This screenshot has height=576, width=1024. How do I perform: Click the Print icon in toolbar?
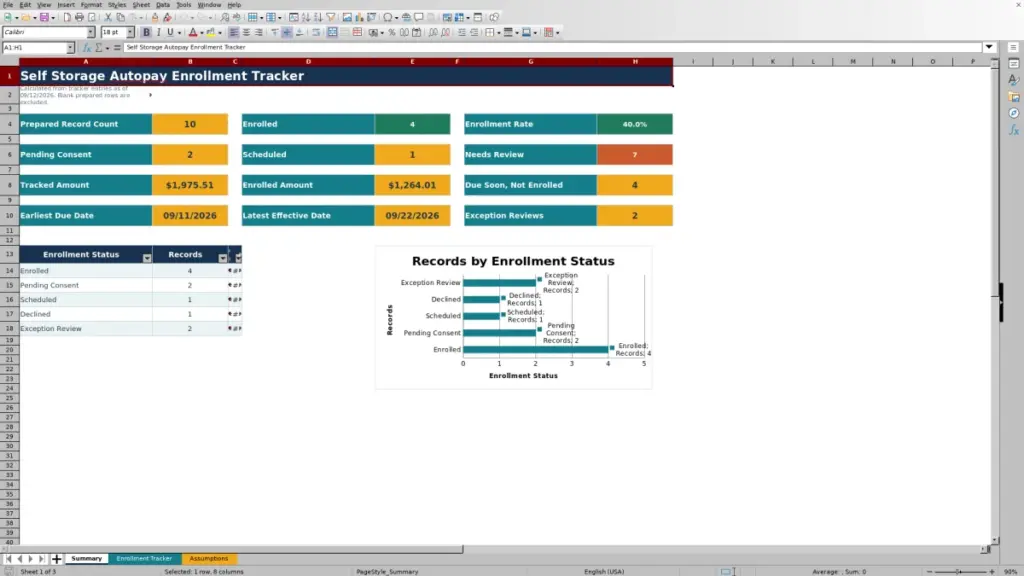pyautogui.click(x=79, y=17)
